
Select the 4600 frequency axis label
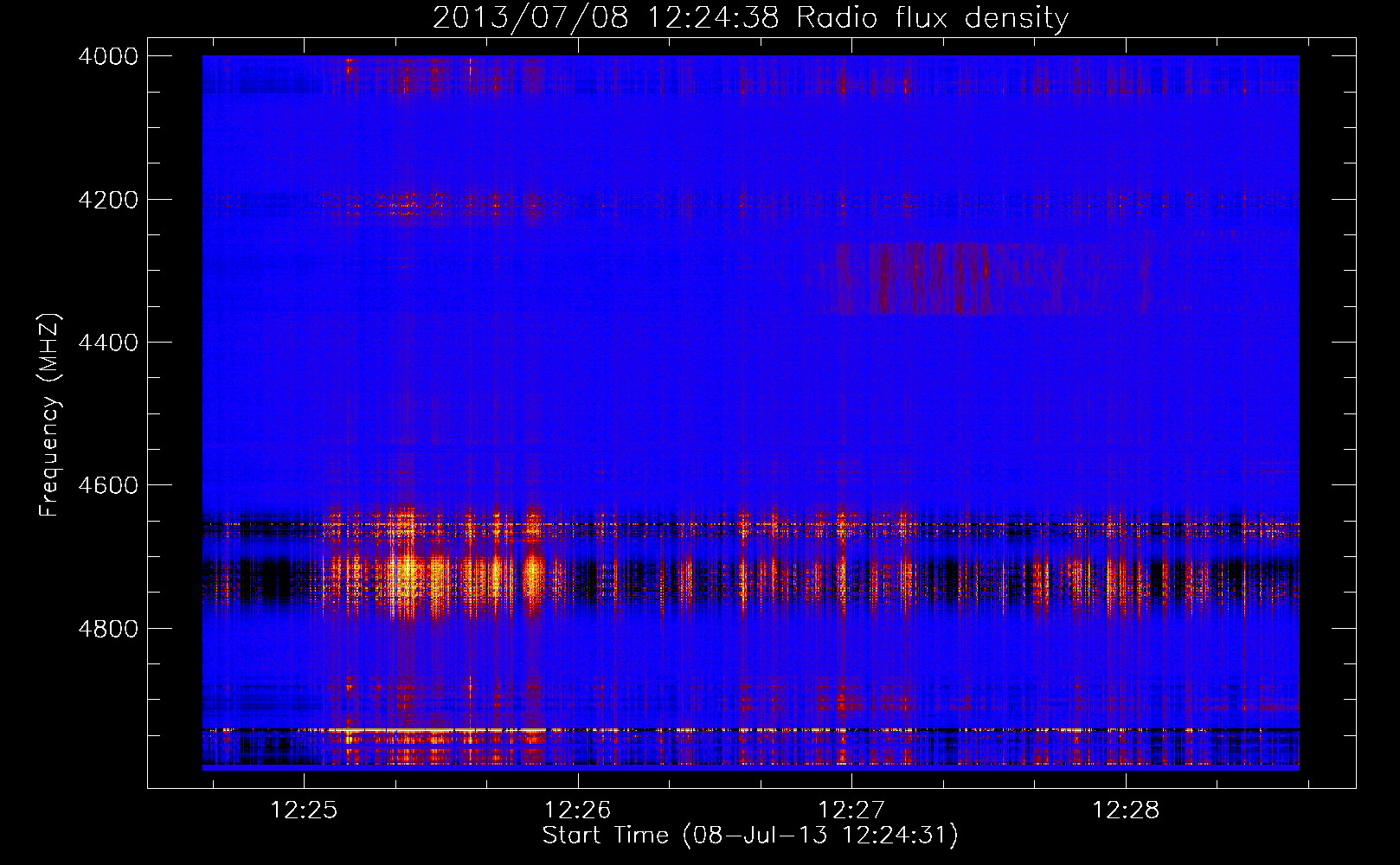(108, 485)
